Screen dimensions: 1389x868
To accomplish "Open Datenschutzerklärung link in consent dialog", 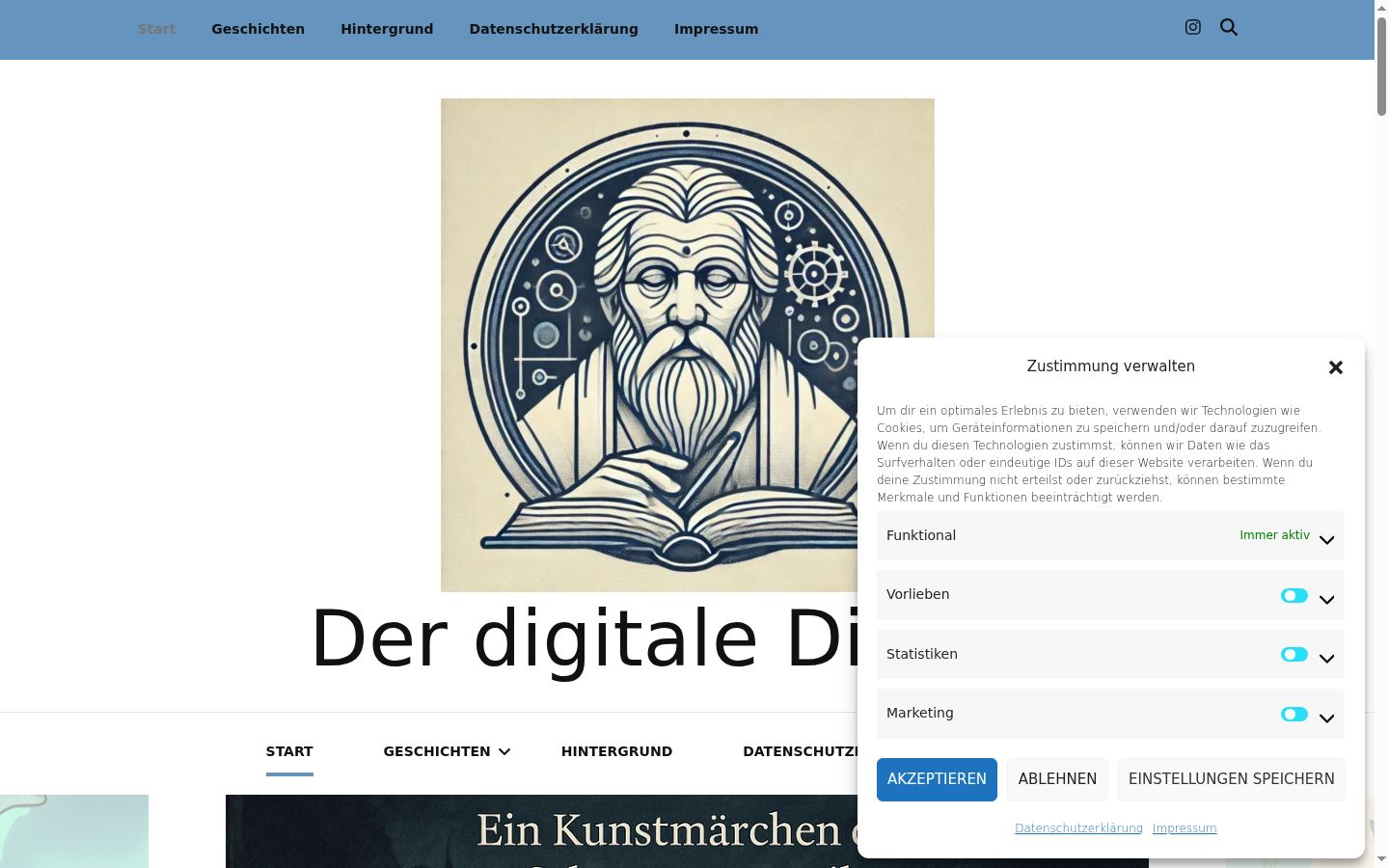I will click(1078, 828).
